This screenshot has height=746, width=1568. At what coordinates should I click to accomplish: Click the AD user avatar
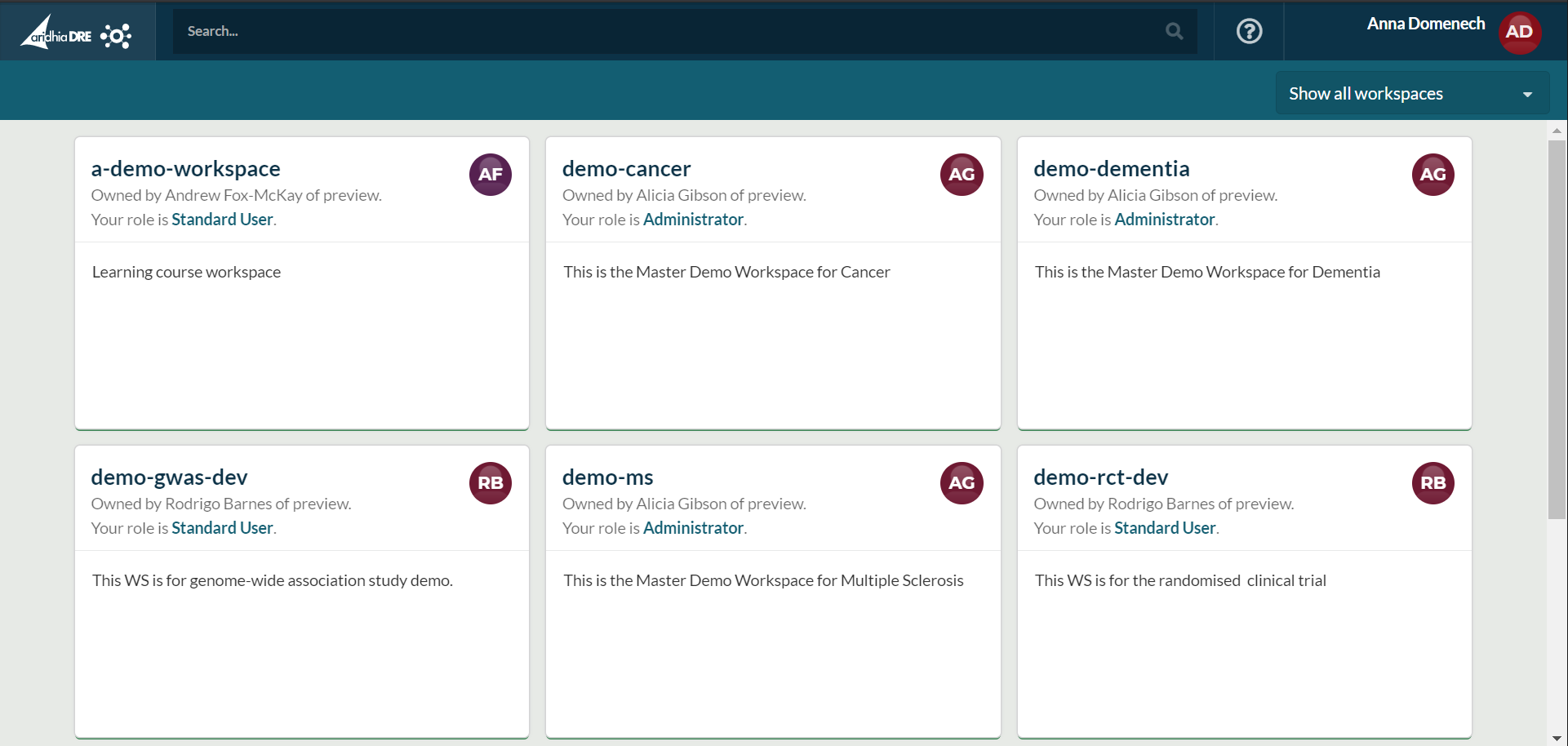click(x=1519, y=33)
